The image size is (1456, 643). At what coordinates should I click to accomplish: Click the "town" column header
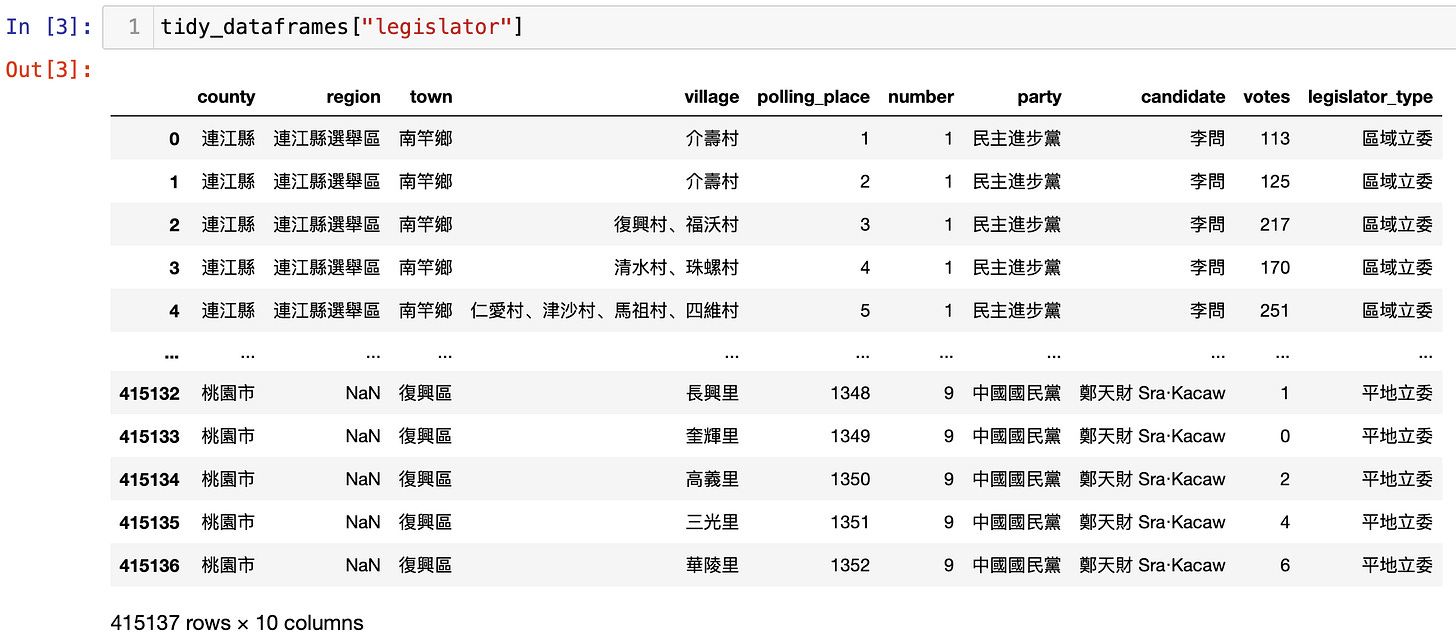431,97
